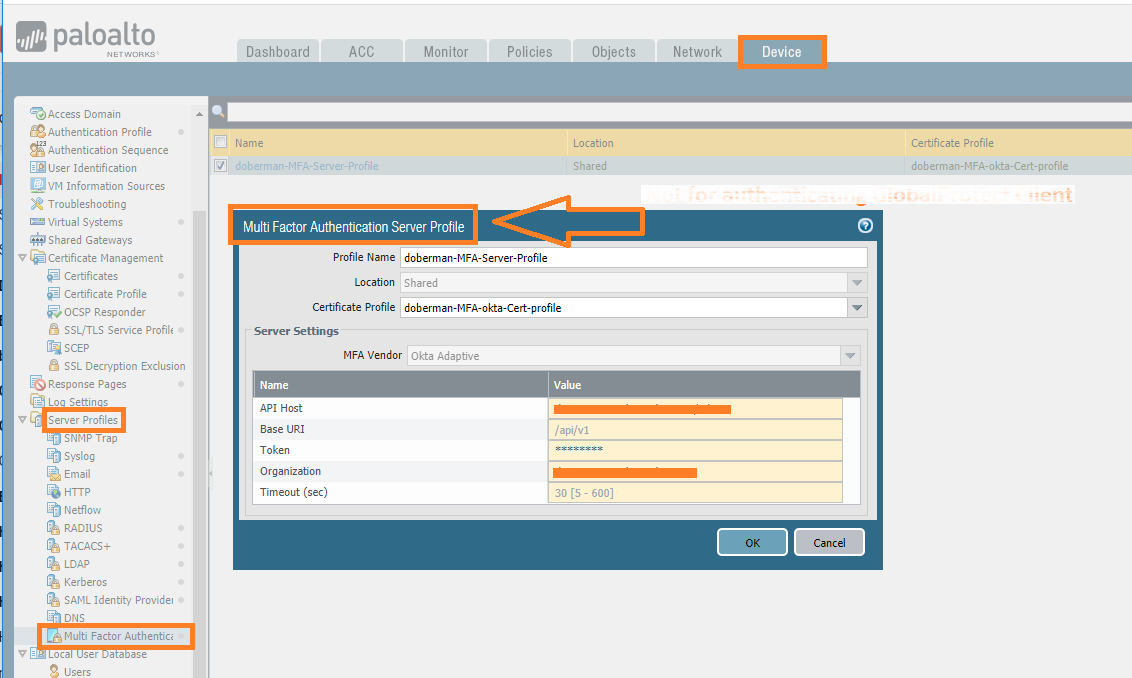Click the SSL Decryption Exclusion lock icon

pos(53,365)
